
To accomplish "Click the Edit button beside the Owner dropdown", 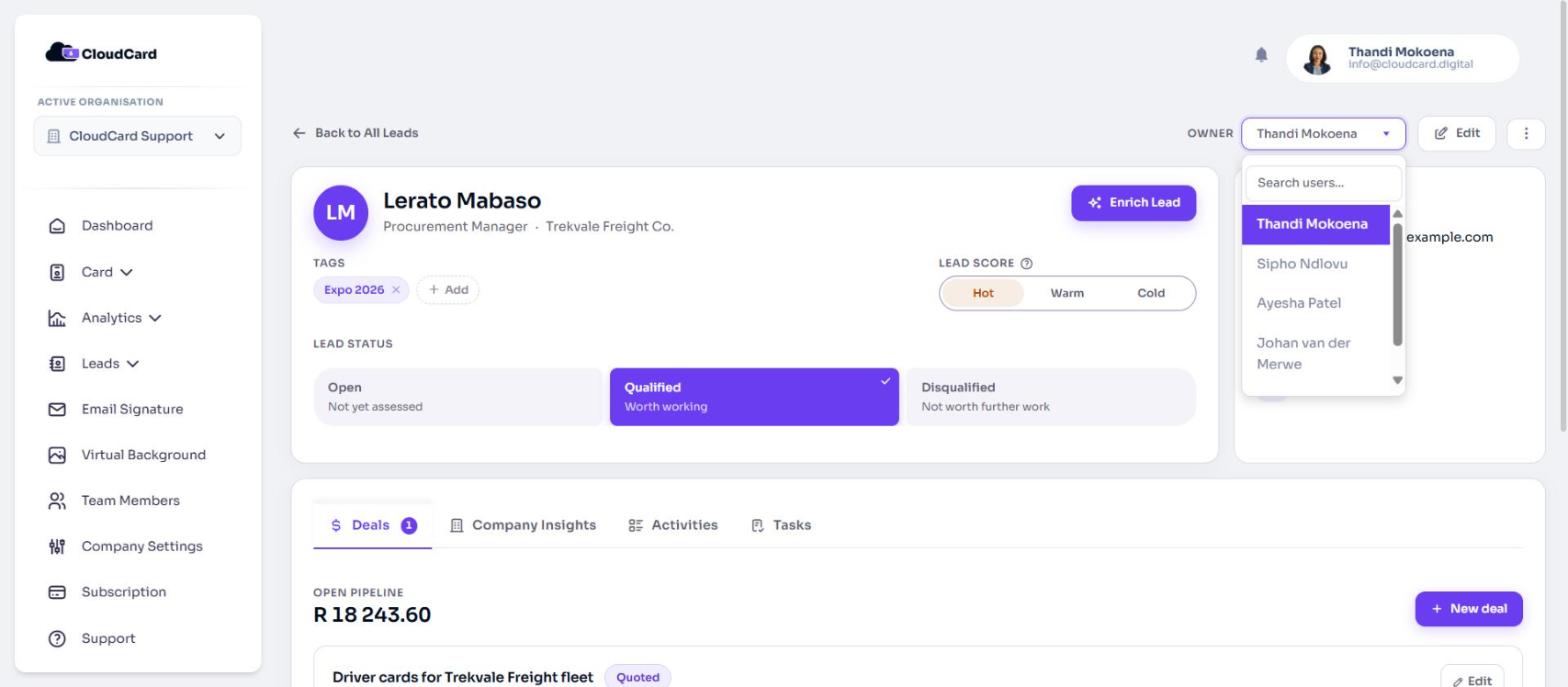I will click(x=1456, y=133).
